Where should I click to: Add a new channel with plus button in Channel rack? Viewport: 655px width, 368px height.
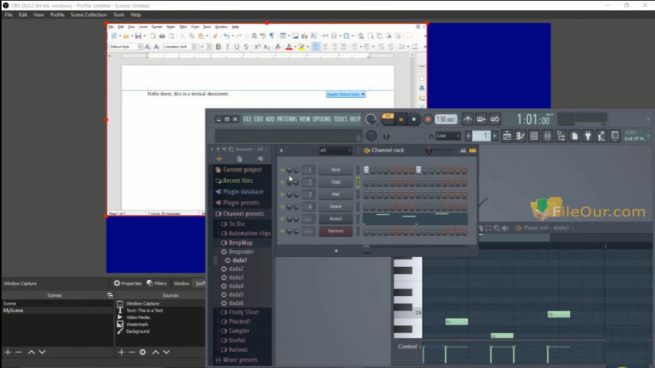pos(336,251)
